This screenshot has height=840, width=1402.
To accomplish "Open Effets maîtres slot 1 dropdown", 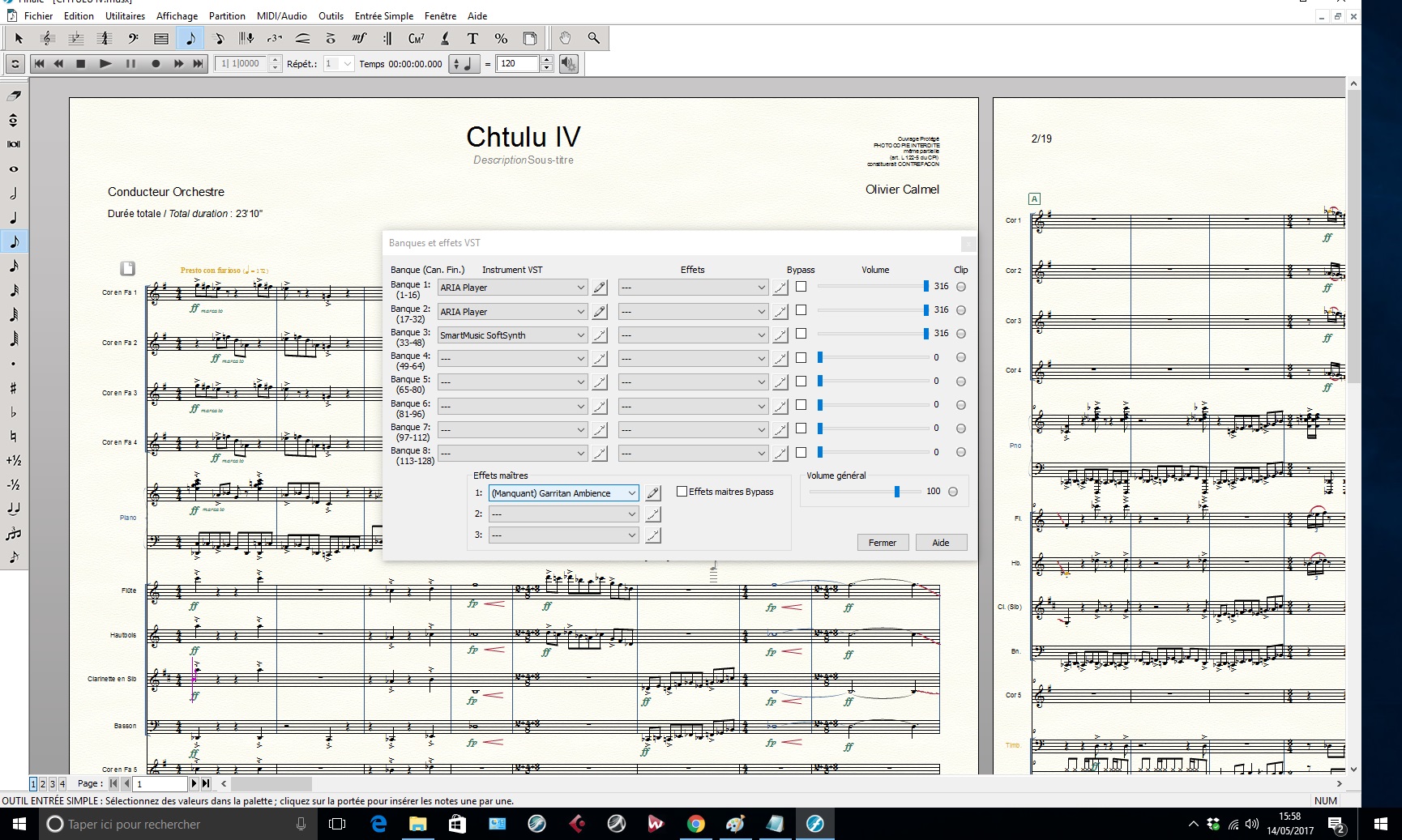I will coord(564,493).
